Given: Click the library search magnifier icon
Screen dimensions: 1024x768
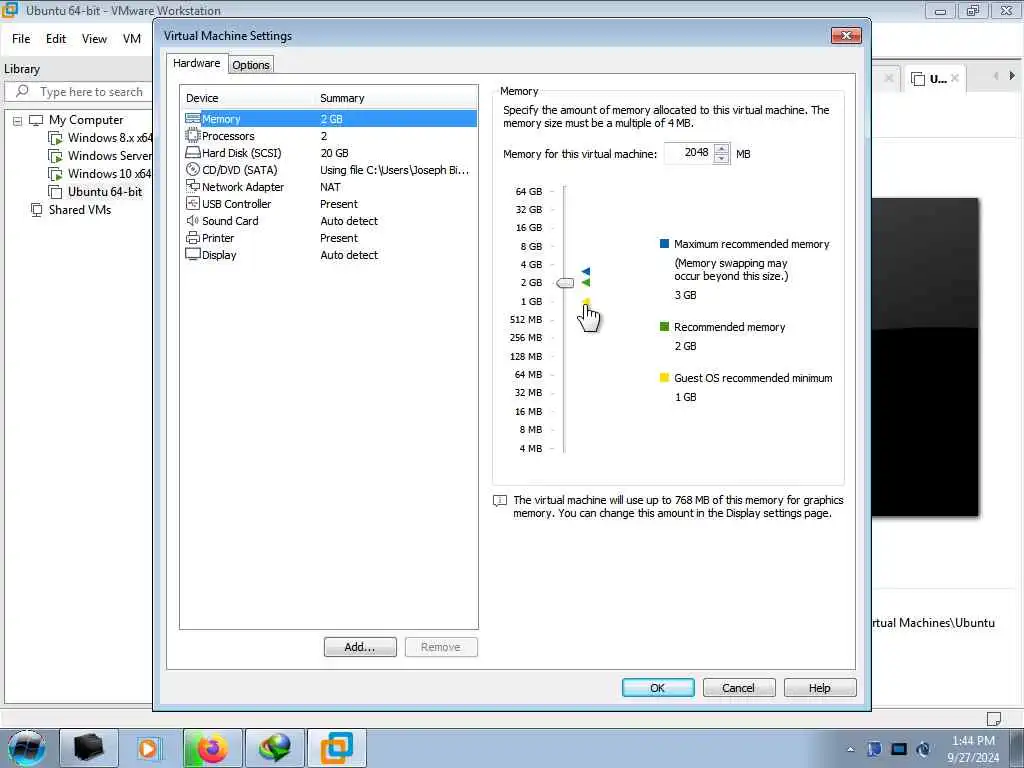Looking at the screenshot, I should tap(22, 91).
